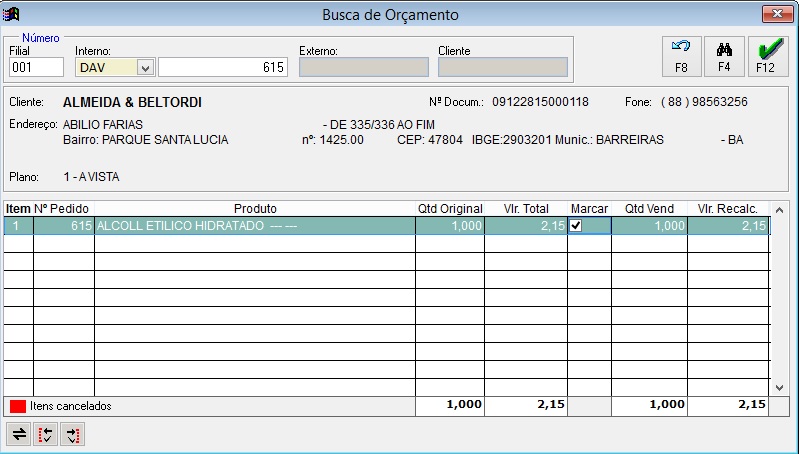
Task: Click the Produto column header
Action: 255,209
